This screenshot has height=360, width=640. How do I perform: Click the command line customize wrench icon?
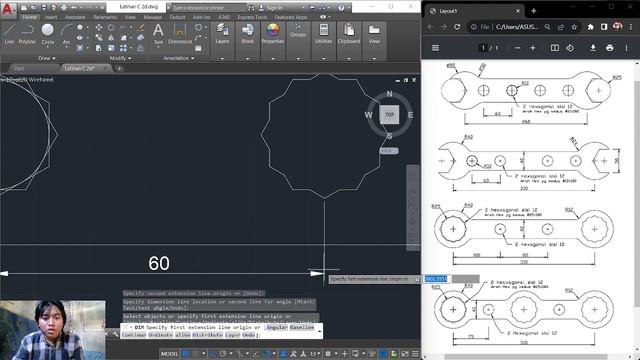(x=116, y=334)
